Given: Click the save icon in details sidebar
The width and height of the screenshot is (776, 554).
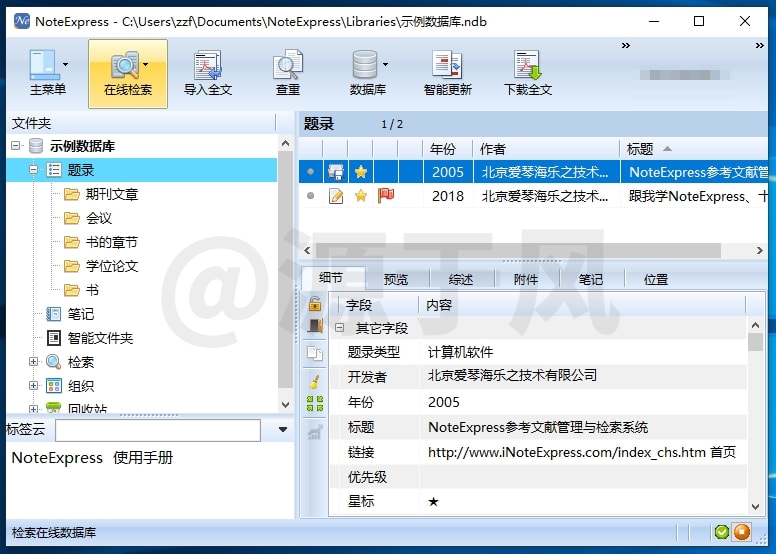Looking at the screenshot, I should [x=315, y=326].
